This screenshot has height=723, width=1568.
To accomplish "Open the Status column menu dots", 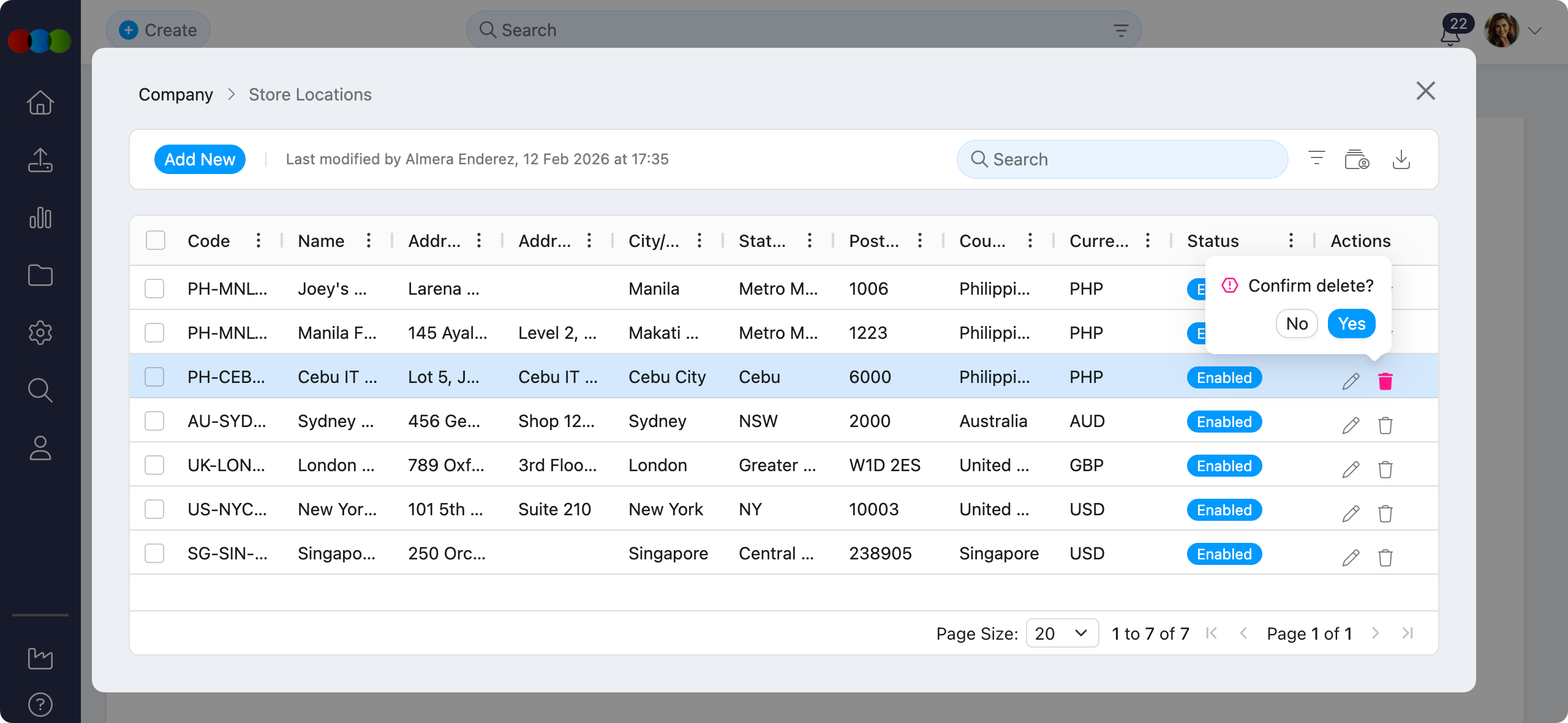I will pos(1291,240).
